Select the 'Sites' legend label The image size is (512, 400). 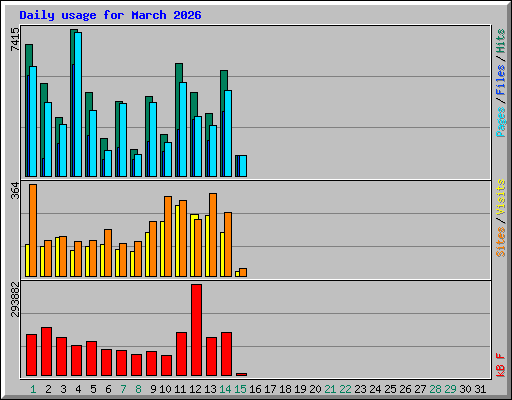500,242
